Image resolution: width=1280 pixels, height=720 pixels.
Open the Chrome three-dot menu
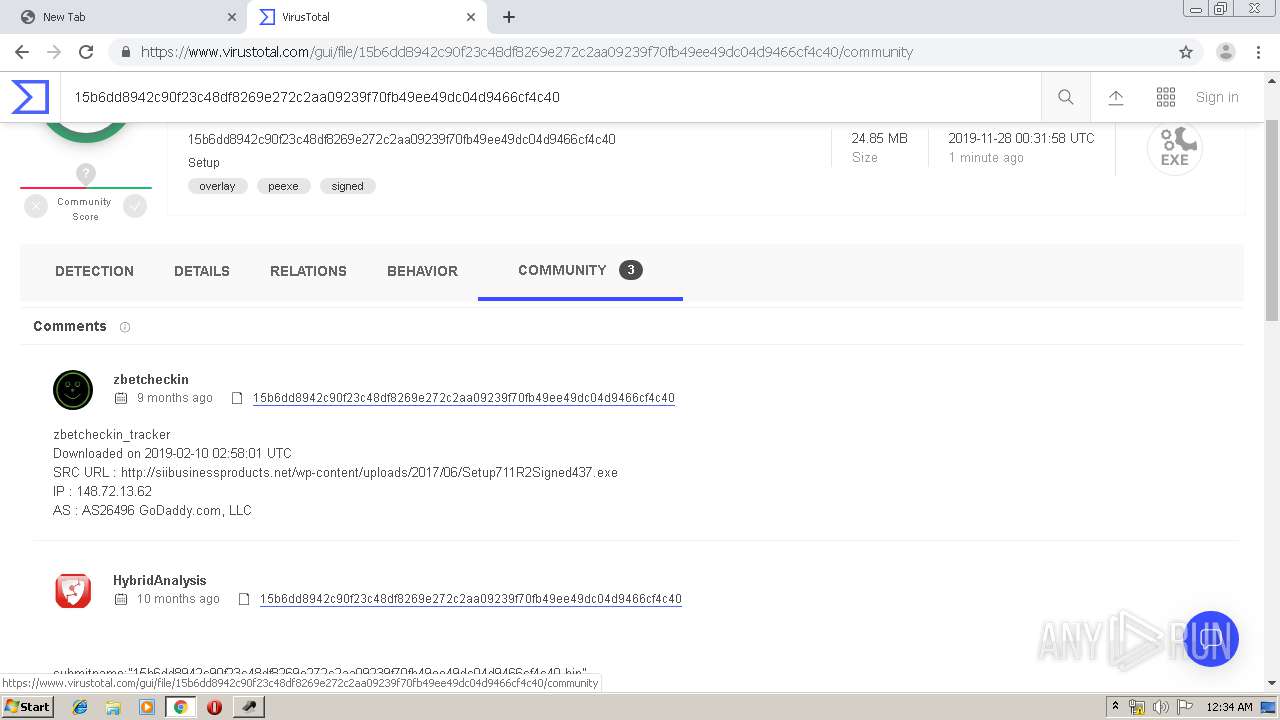[1259, 52]
